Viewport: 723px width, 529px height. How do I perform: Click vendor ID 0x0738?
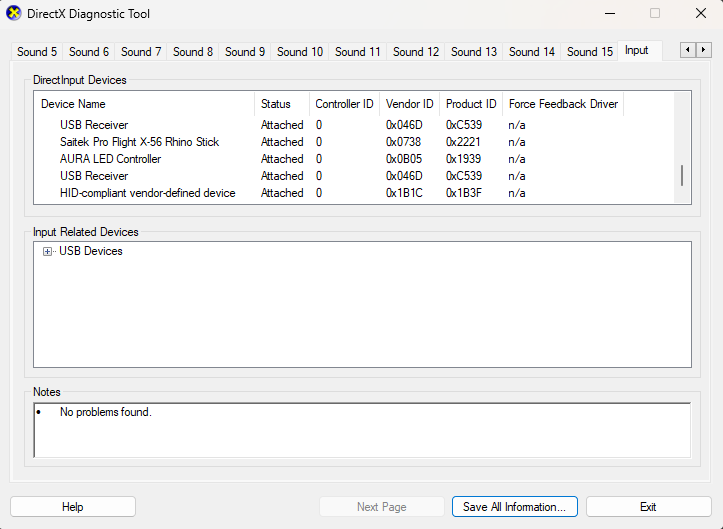click(x=403, y=142)
